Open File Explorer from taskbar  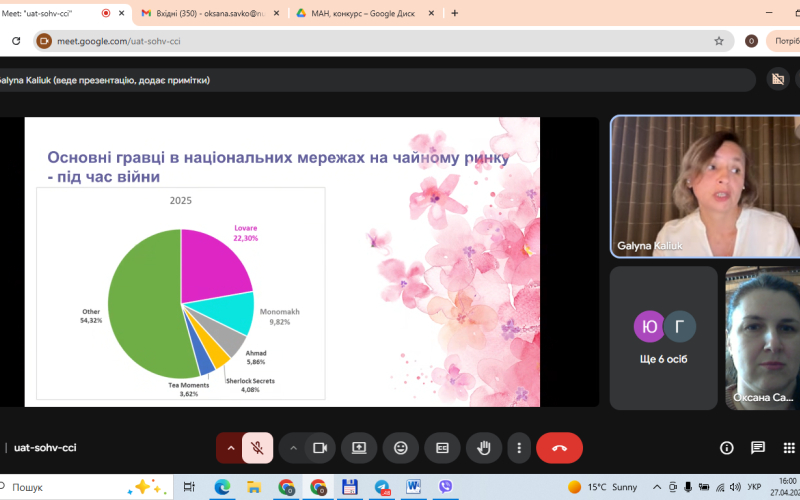(254, 487)
